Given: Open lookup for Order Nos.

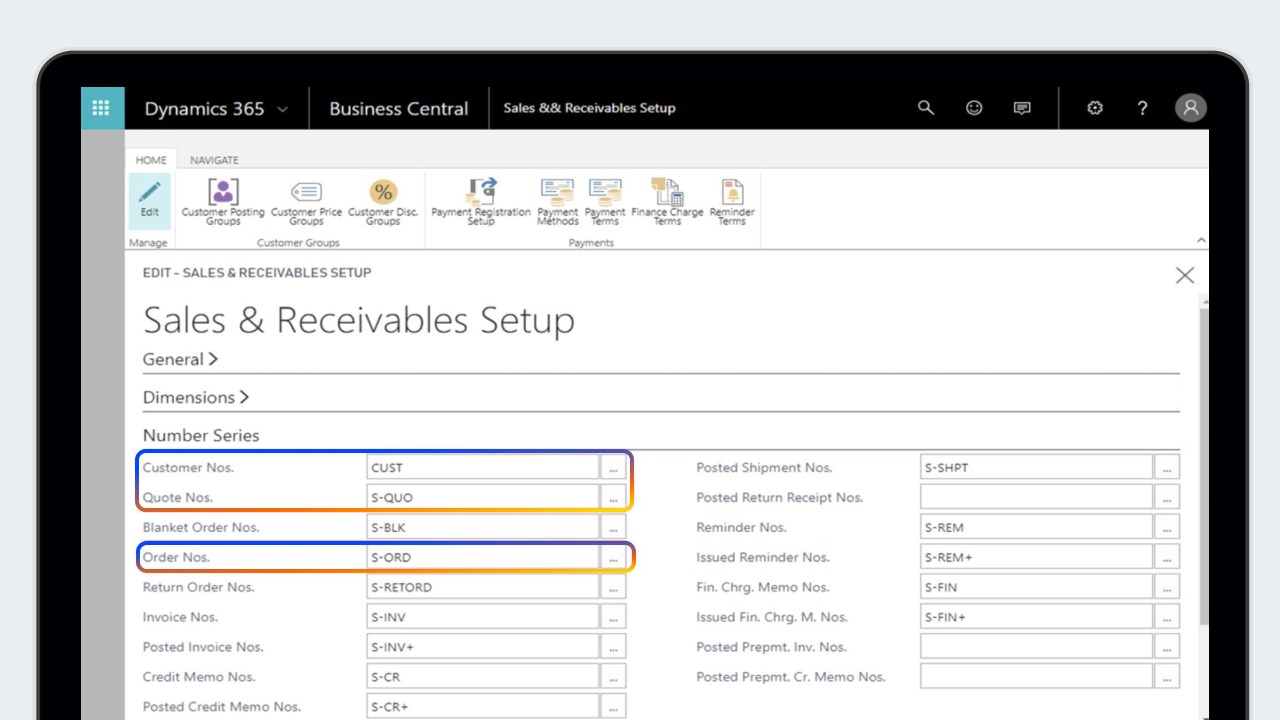Looking at the screenshot, I should click(x=613, y=557).
